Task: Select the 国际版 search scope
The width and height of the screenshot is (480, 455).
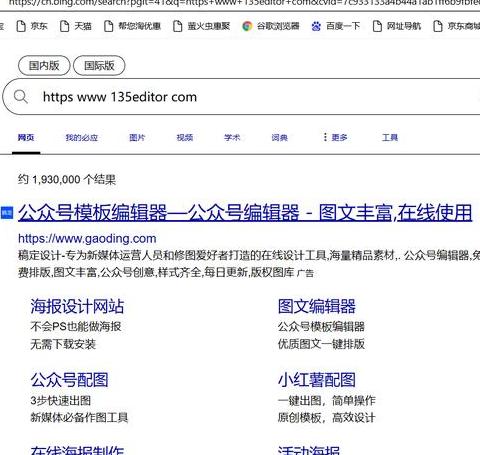Action: pyautogui.click(x=99, y=65)
